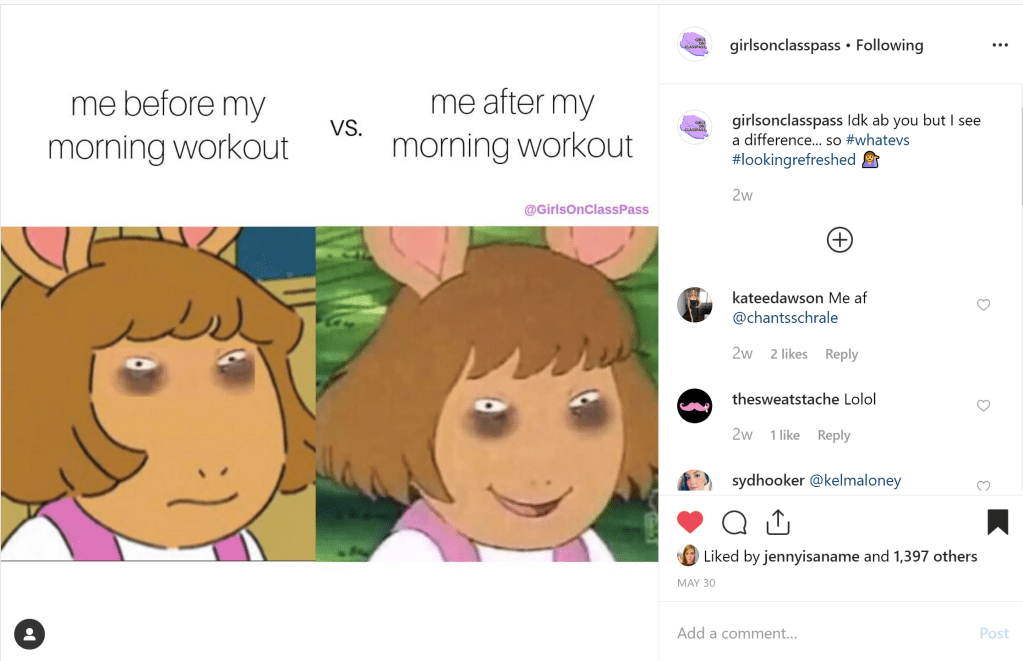Like kateedawson's comment heart
This screenshot has width=1023, height=661.
[x=983, y=304]
